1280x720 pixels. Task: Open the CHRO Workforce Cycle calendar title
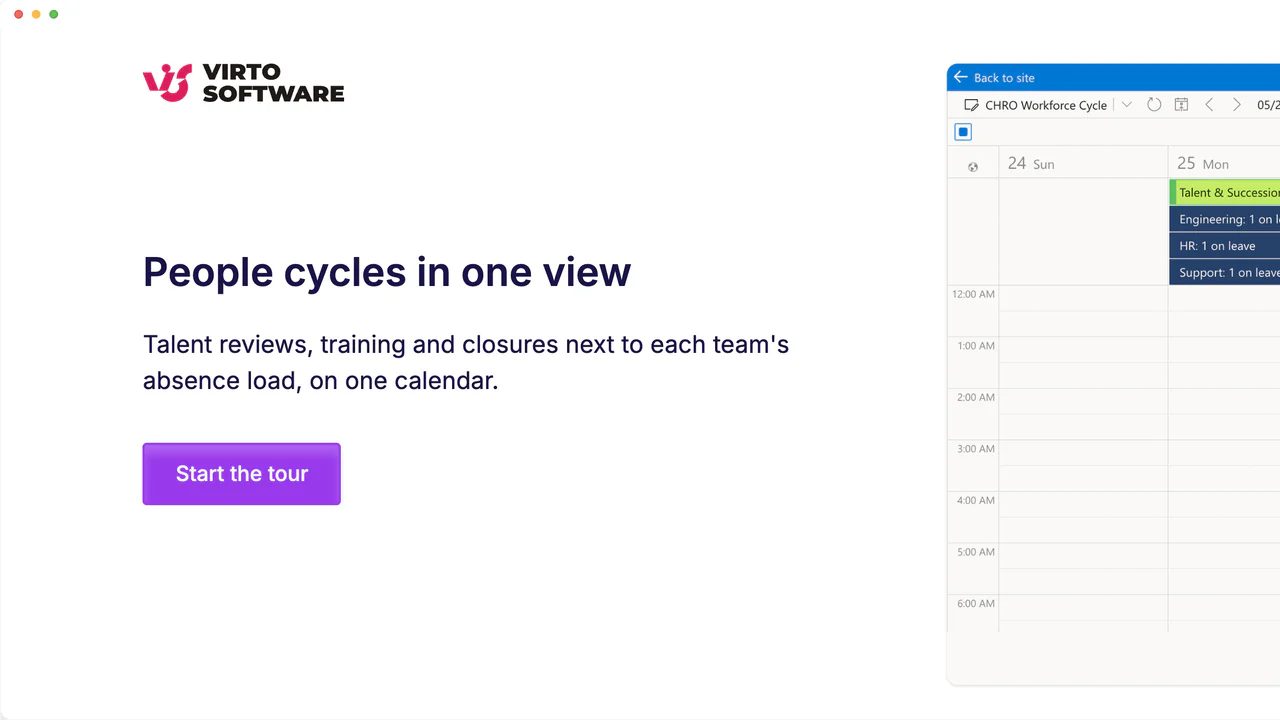click(x=1046, y=105)
